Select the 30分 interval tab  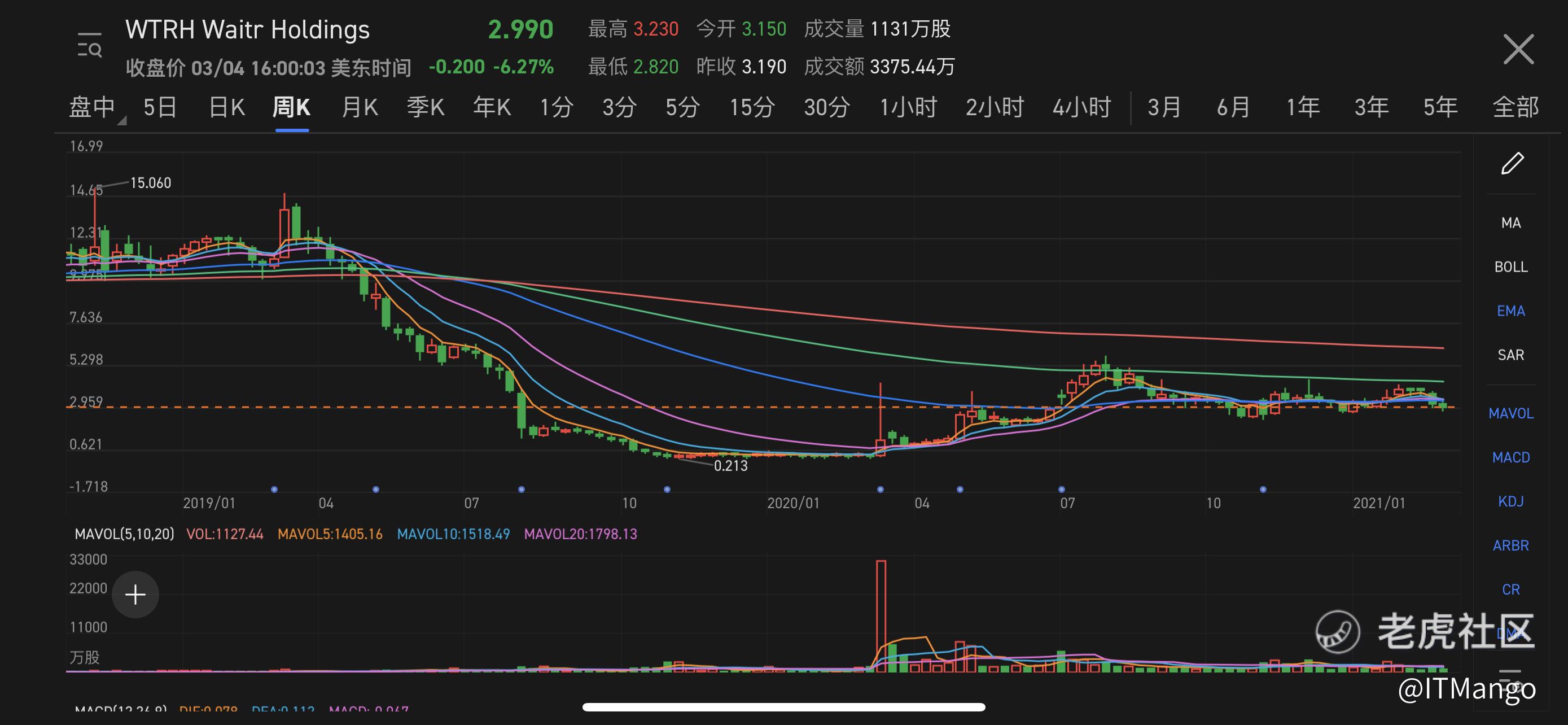tap(826, 108)
